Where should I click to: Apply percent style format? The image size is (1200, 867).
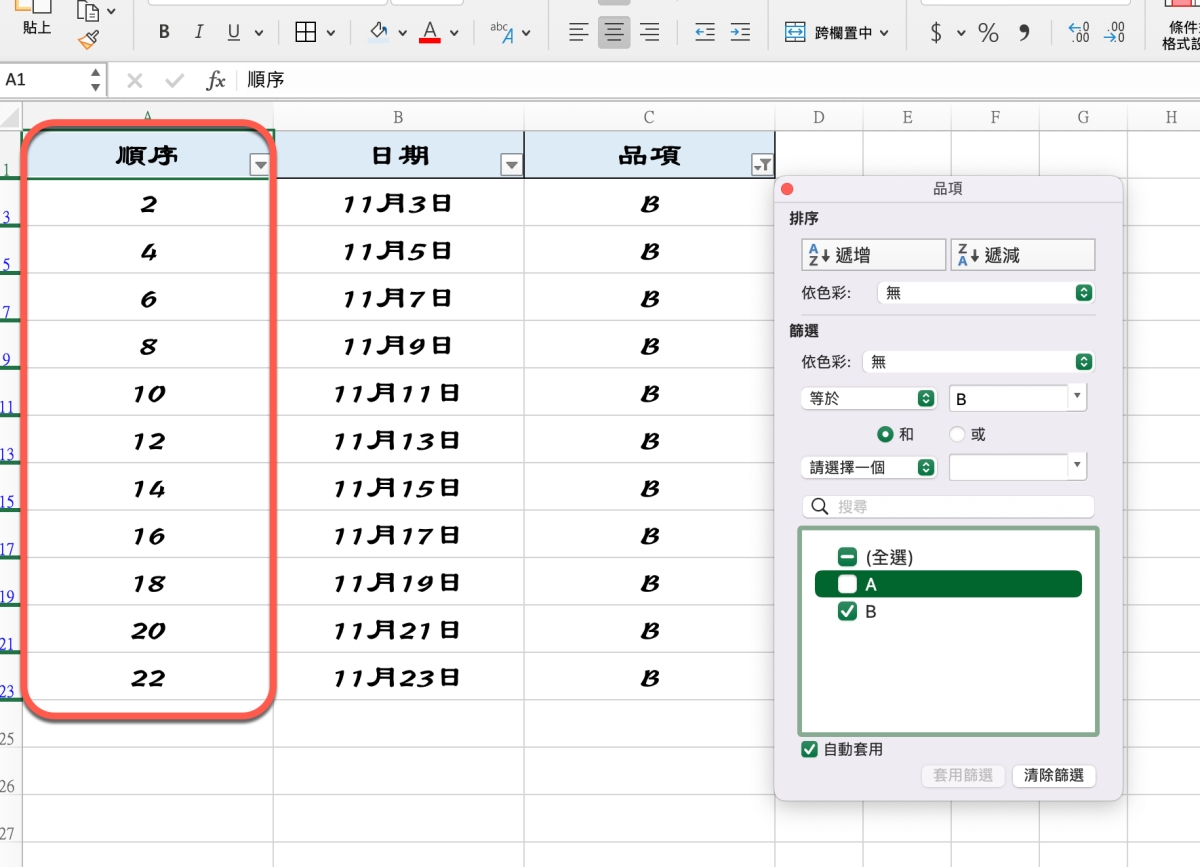pos(988,33)
